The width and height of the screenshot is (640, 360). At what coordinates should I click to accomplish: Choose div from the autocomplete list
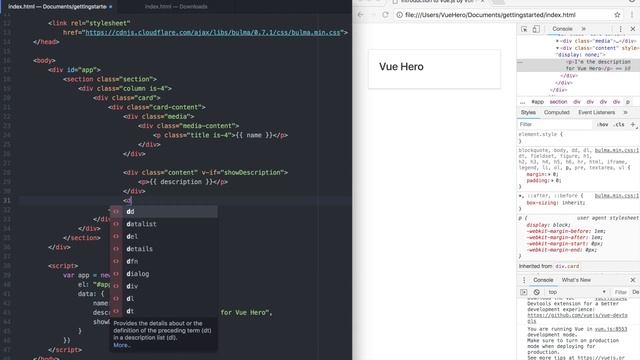coord(164,286)
